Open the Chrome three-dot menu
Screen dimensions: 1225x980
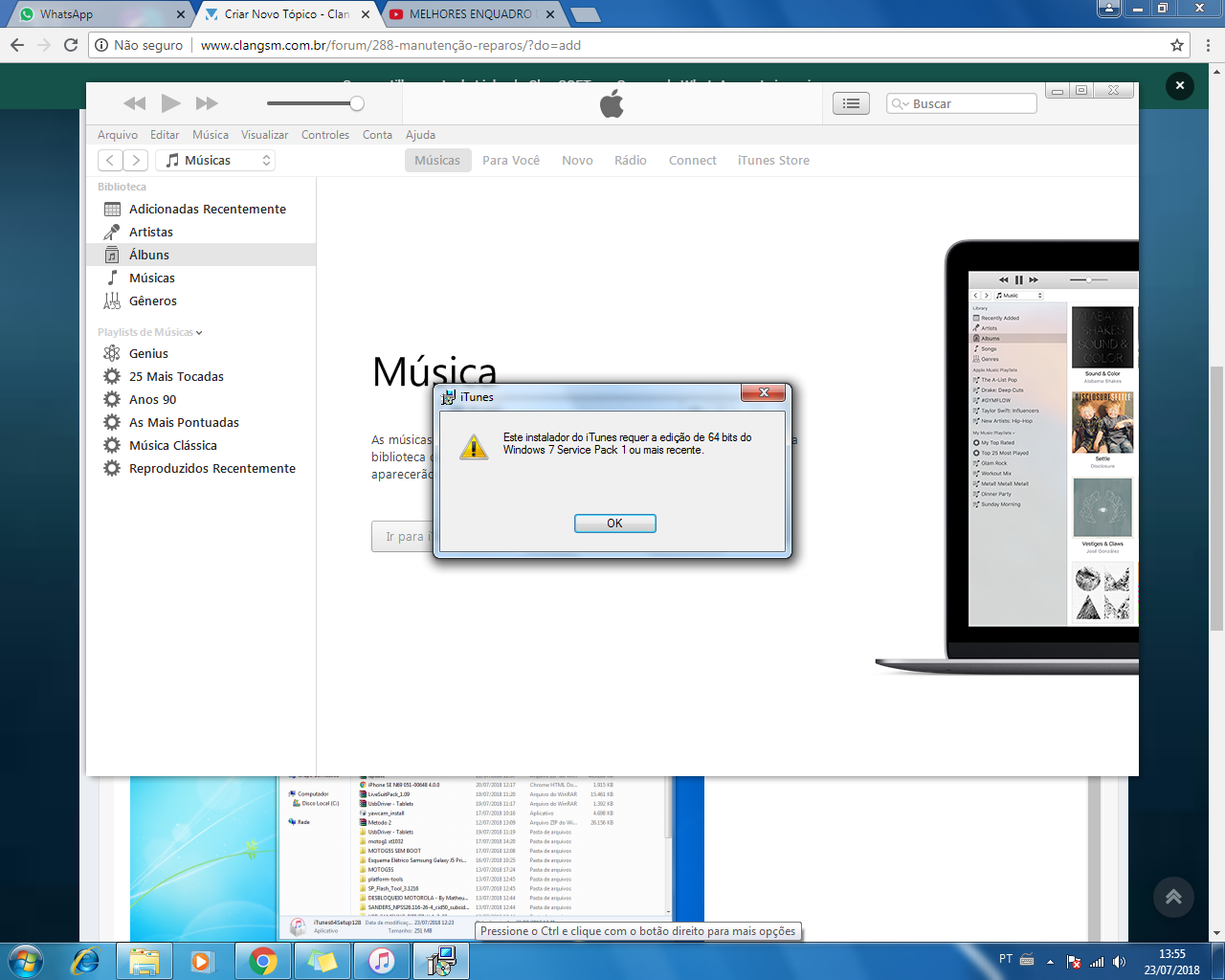(1209, 45)
